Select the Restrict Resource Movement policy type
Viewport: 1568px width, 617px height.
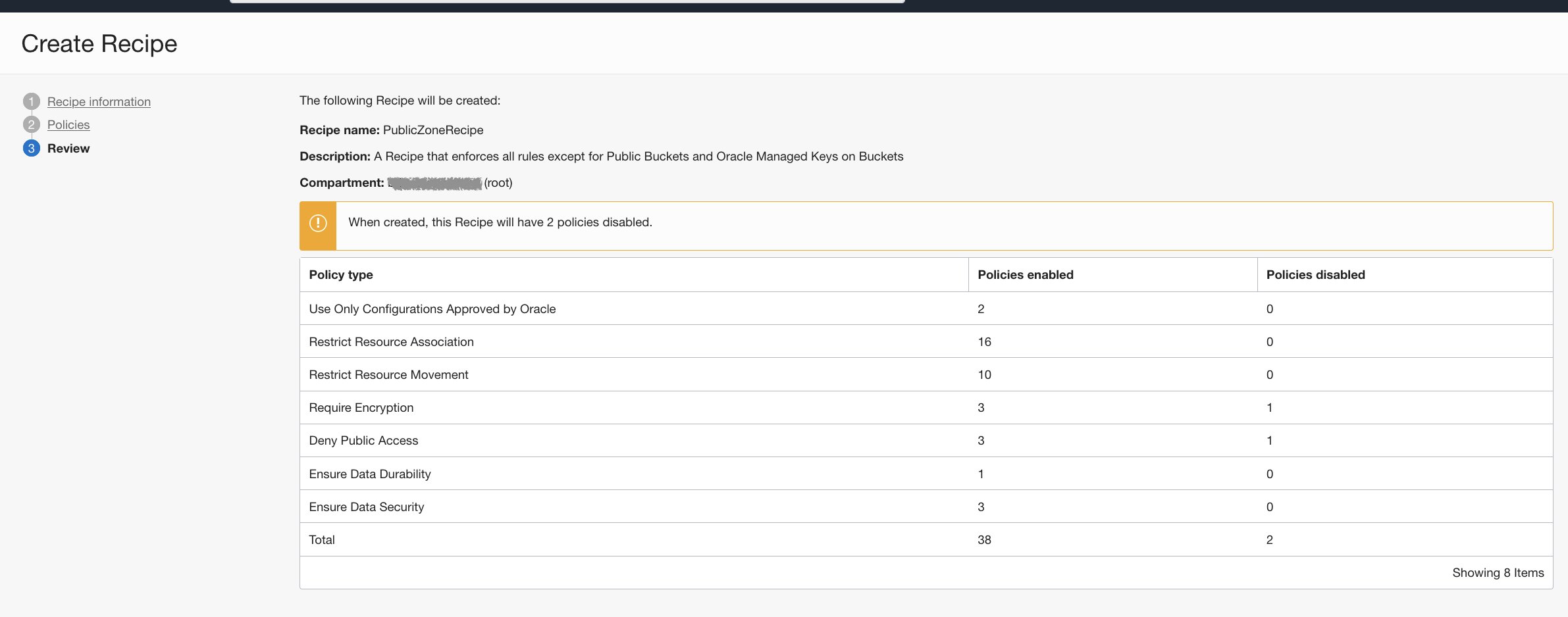(388, 375)
